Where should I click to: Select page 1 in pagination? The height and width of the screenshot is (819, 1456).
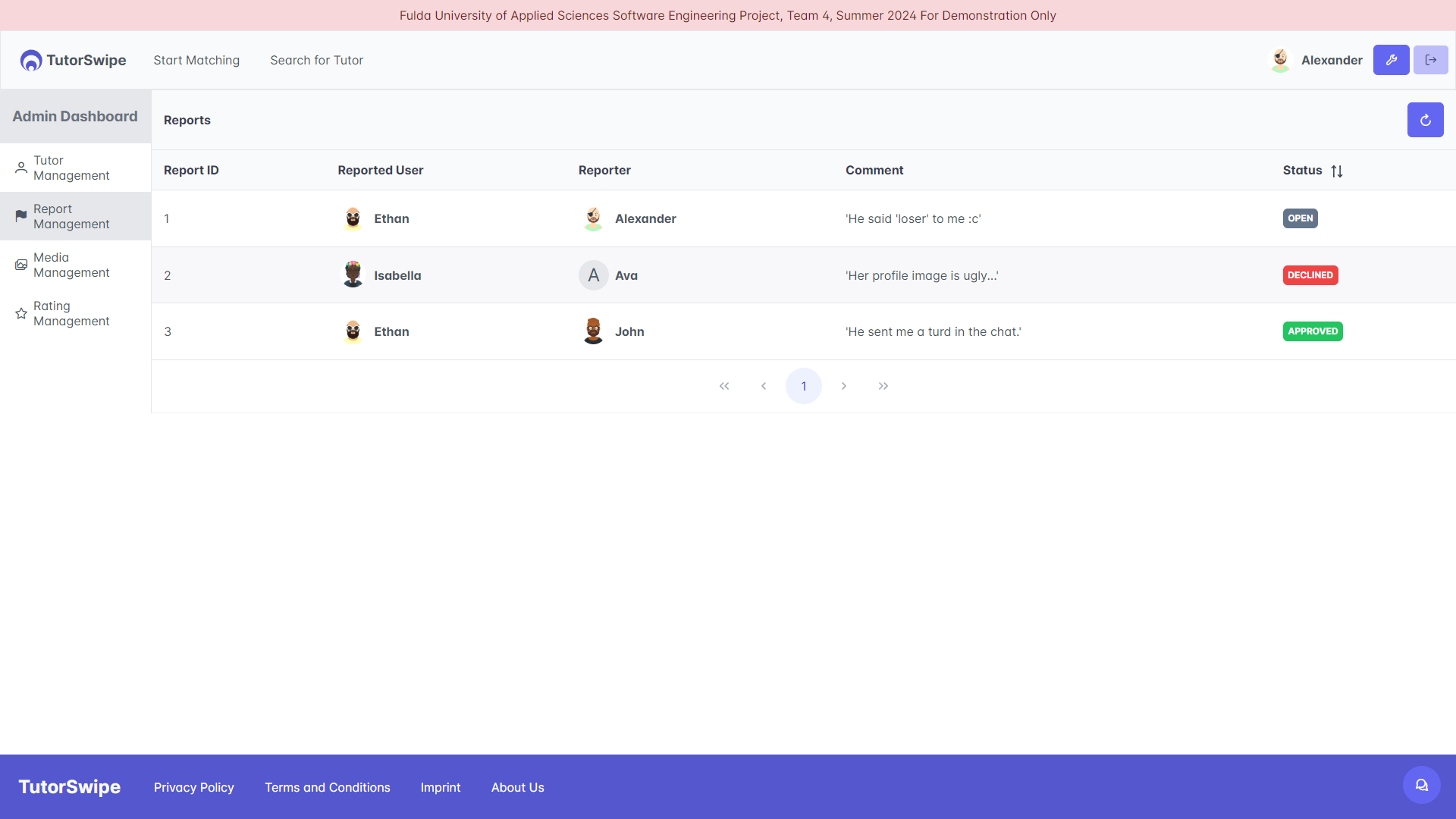803,386
